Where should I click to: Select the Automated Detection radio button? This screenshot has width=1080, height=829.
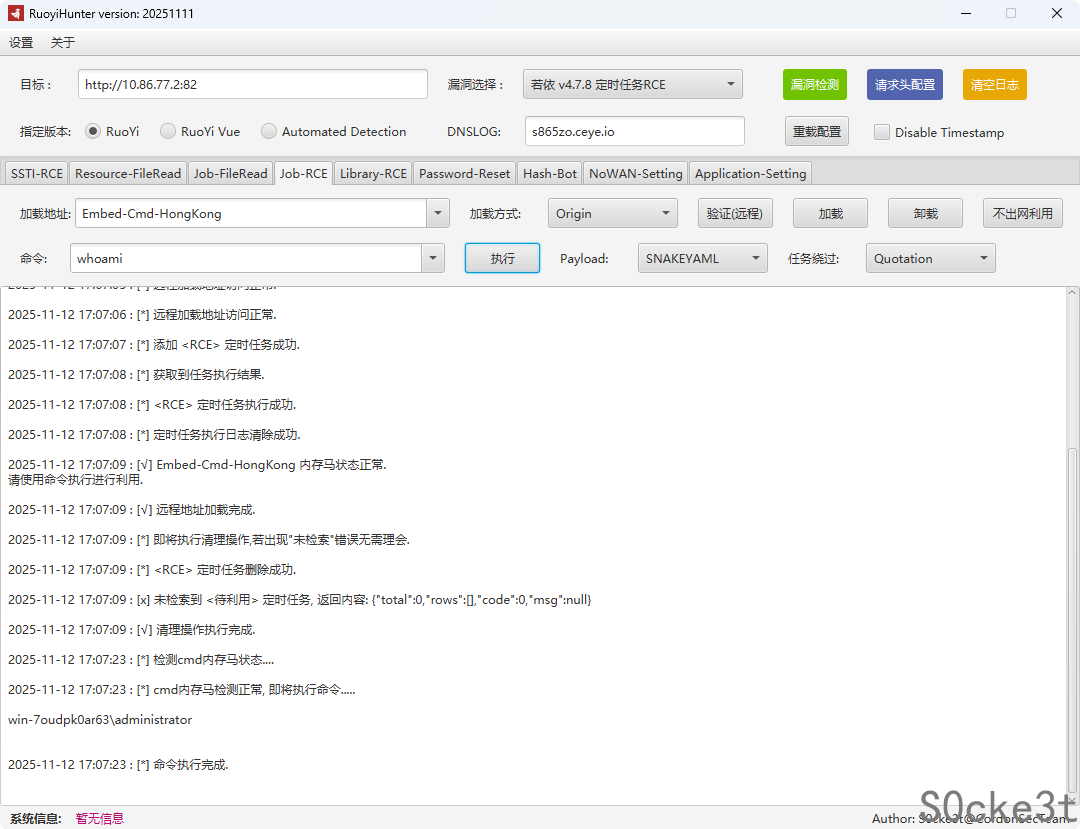tap(269, 131)
